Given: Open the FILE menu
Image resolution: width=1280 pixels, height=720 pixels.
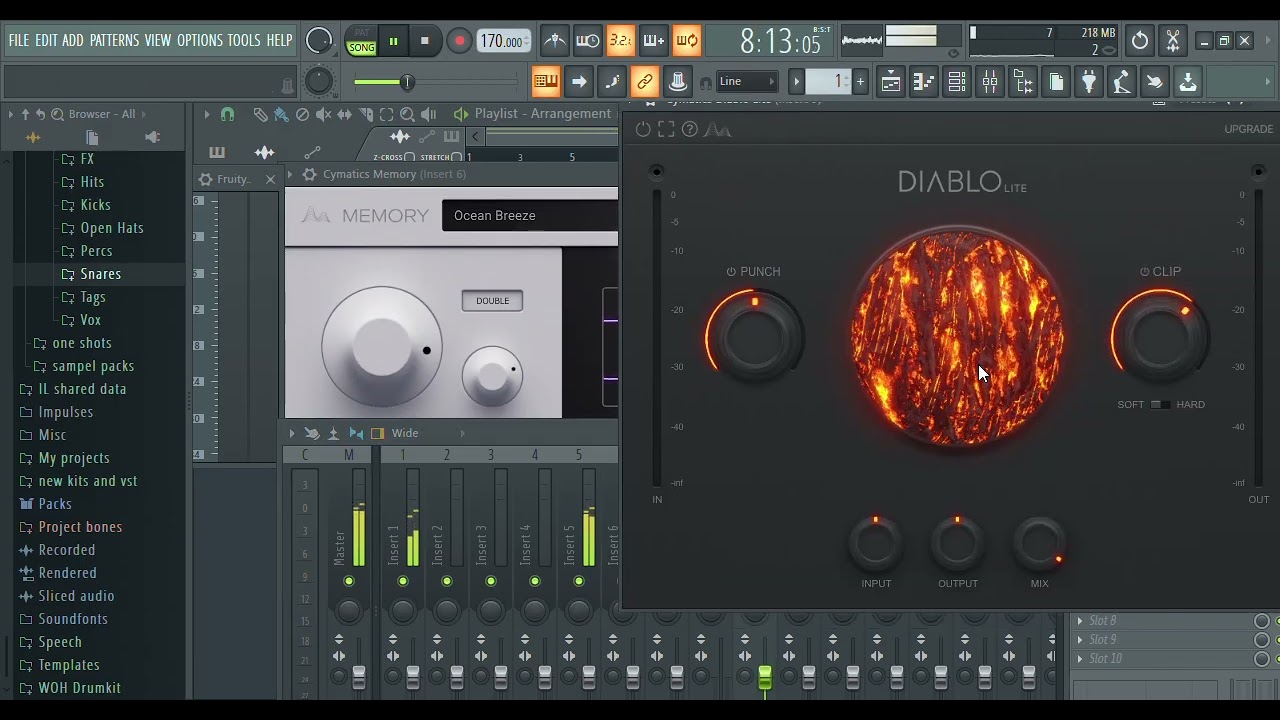Looking at the screenshot, I should pos(19,40).
